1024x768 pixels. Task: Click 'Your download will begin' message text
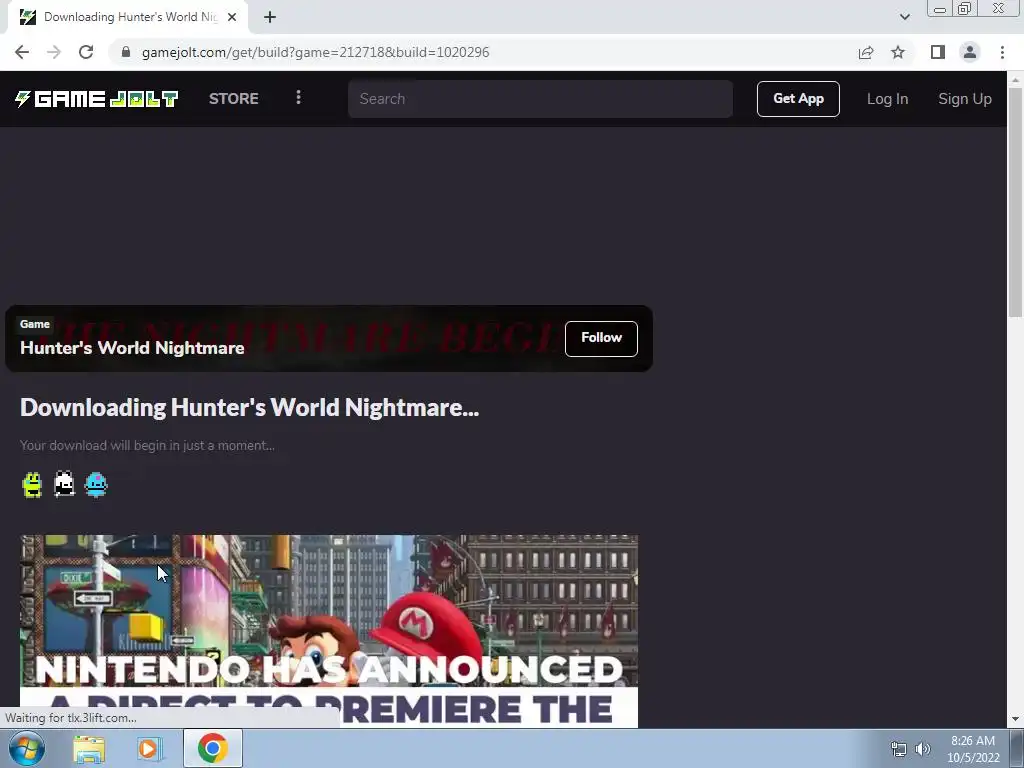pos(147,445)
